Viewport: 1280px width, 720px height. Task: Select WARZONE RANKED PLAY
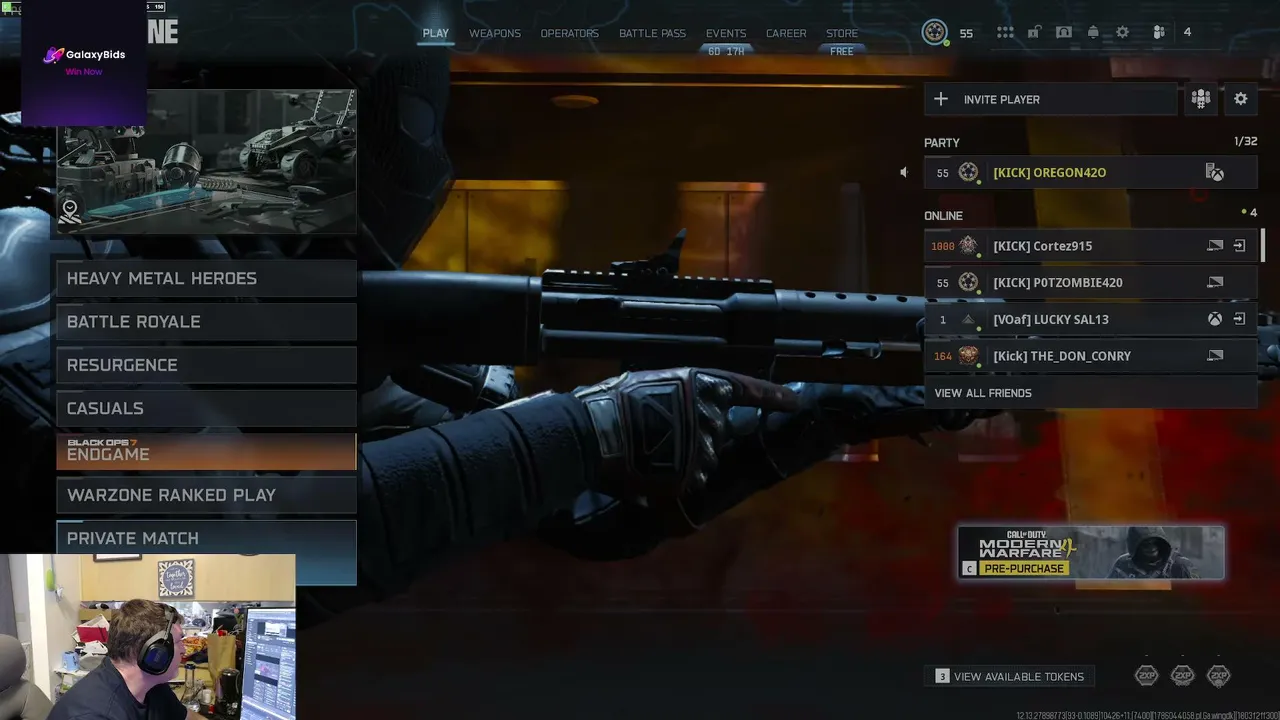tap(206, 495)
